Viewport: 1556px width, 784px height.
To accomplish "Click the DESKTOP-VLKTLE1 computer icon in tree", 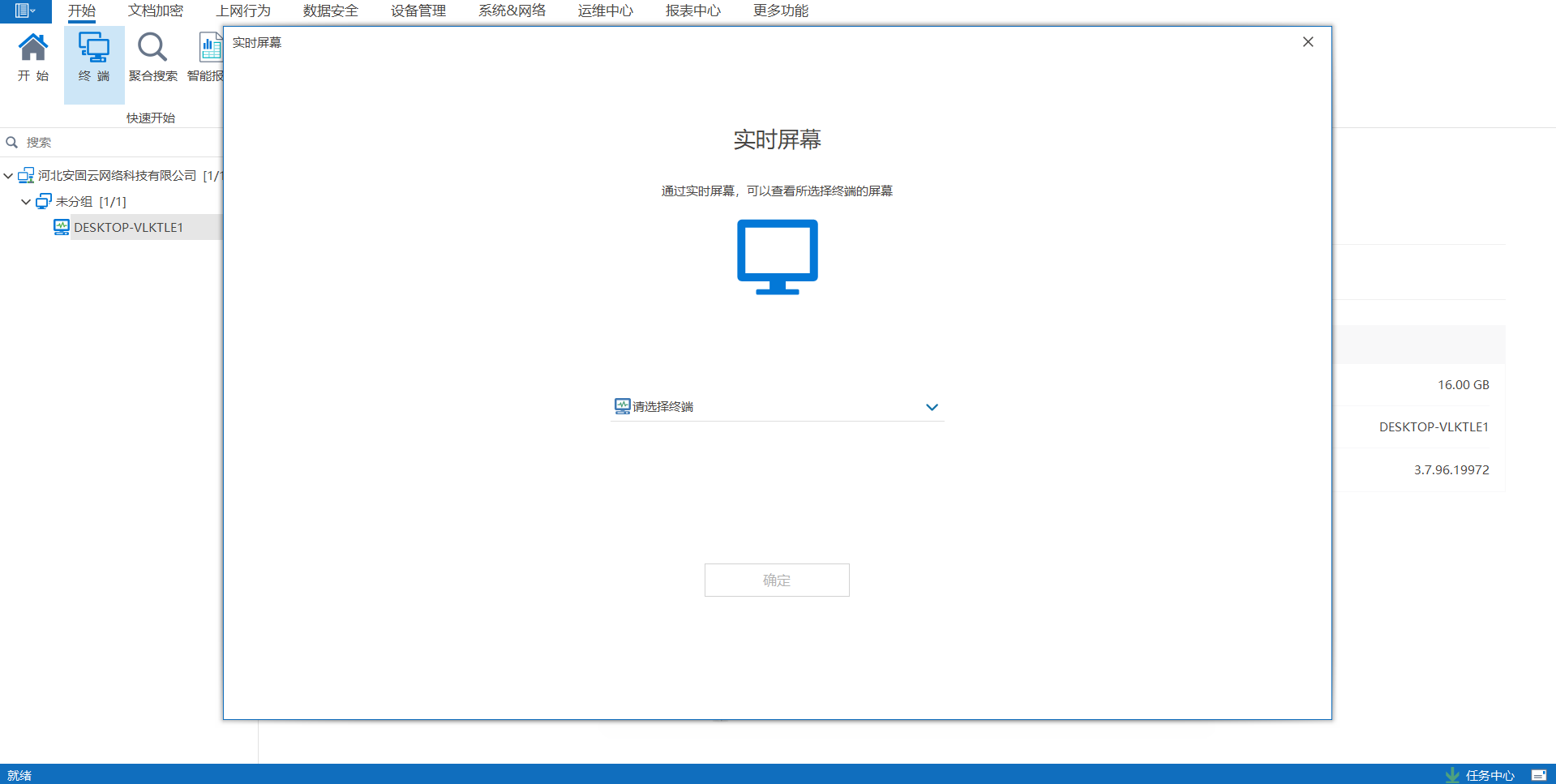I will pyautogui.click(x=62, y=227).
